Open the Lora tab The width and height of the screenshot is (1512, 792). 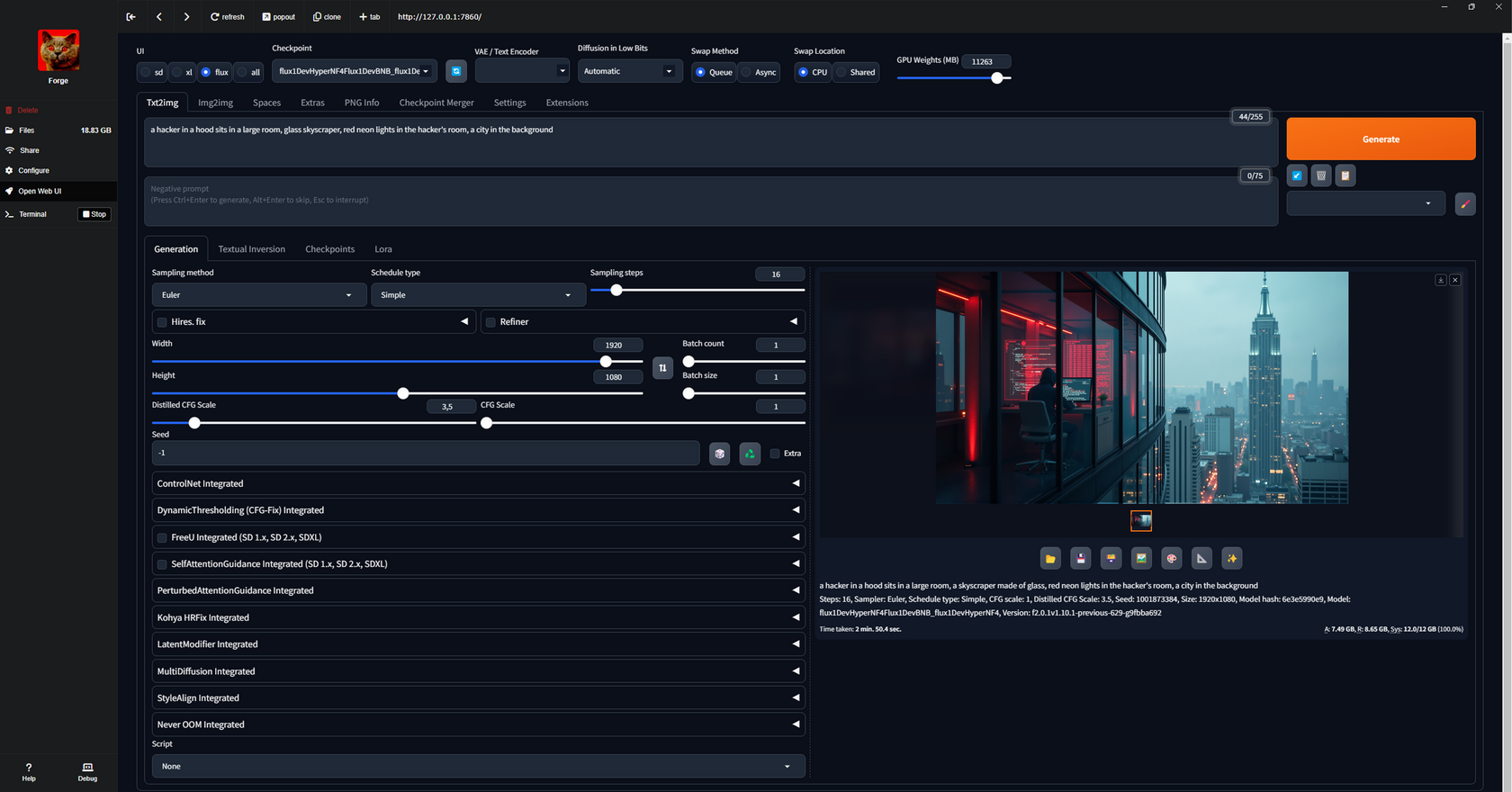(x=382, y=249)
